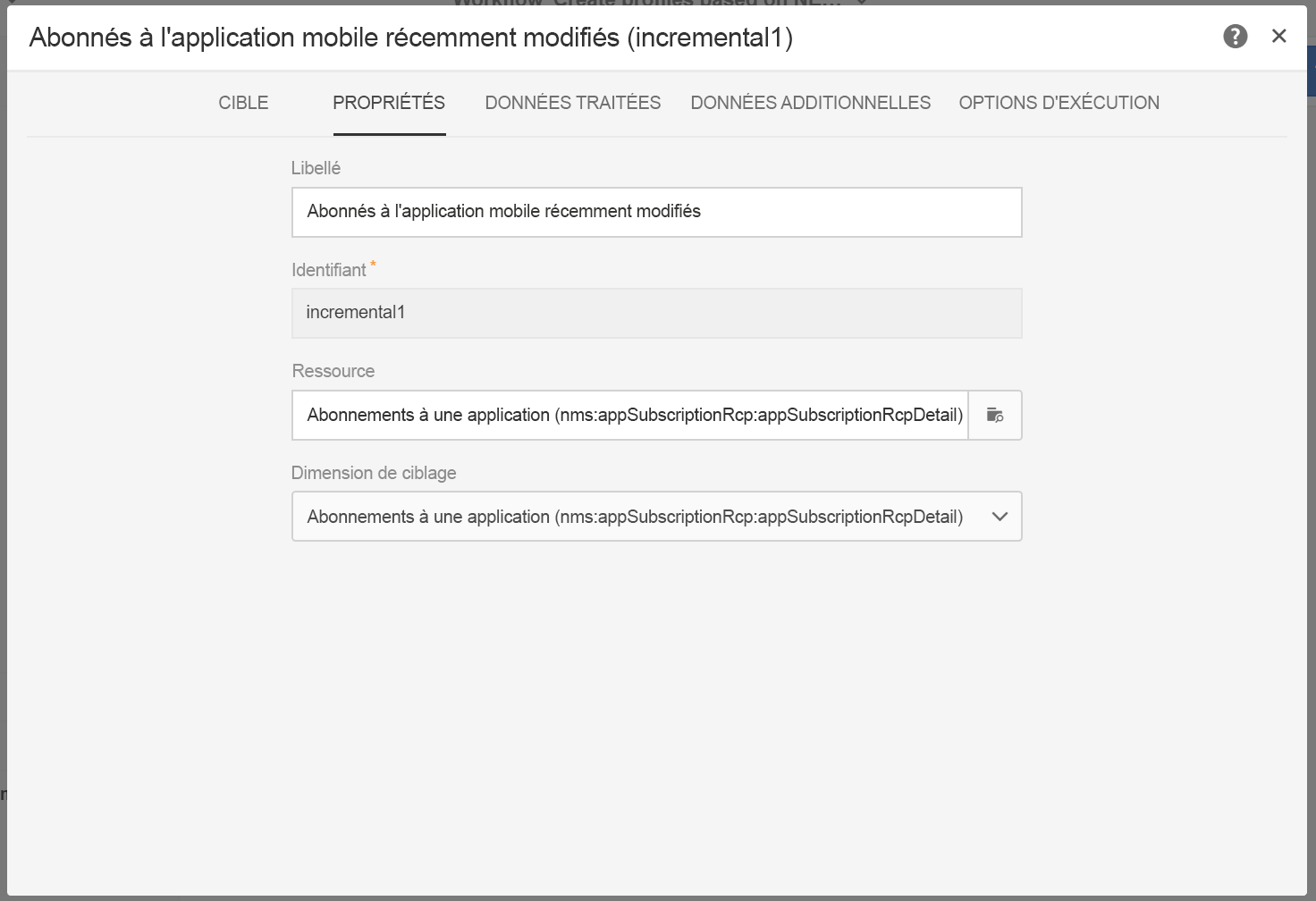
Task: Show the OPTIONS D'EXÉCUTION tab
Action: (x=1059, y=103)
